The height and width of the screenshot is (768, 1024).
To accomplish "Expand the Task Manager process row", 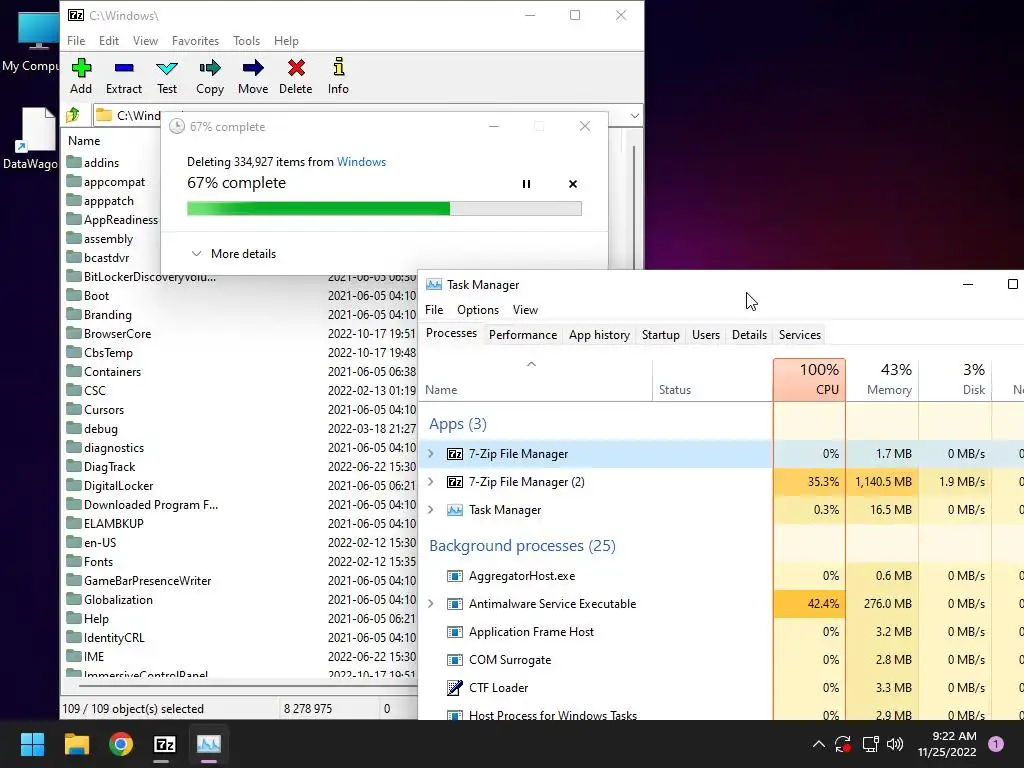I will [430, 510].
